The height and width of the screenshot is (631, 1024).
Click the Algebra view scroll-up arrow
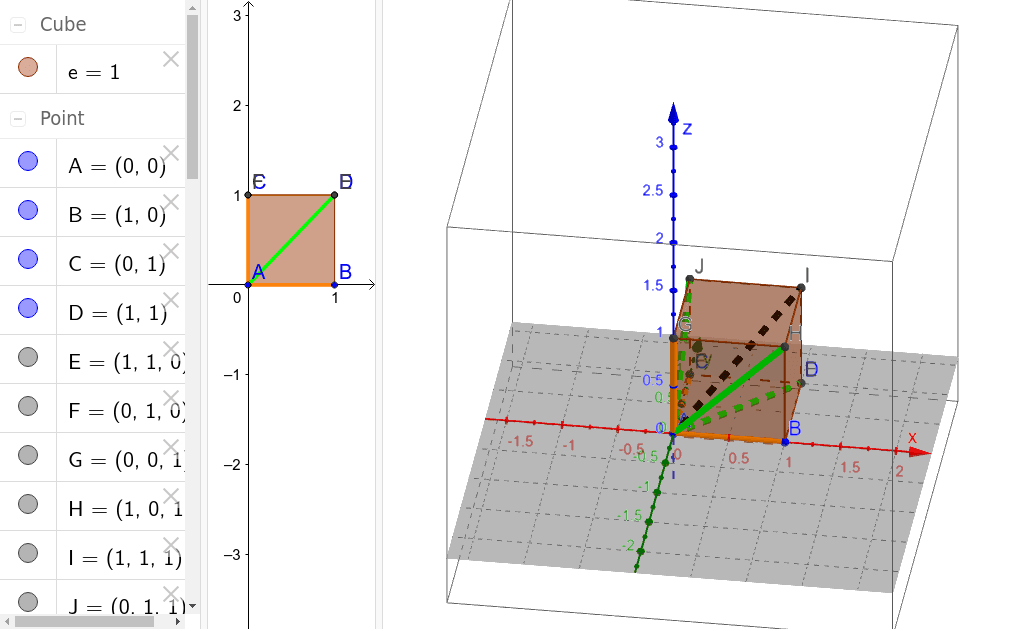coord(192,7)
